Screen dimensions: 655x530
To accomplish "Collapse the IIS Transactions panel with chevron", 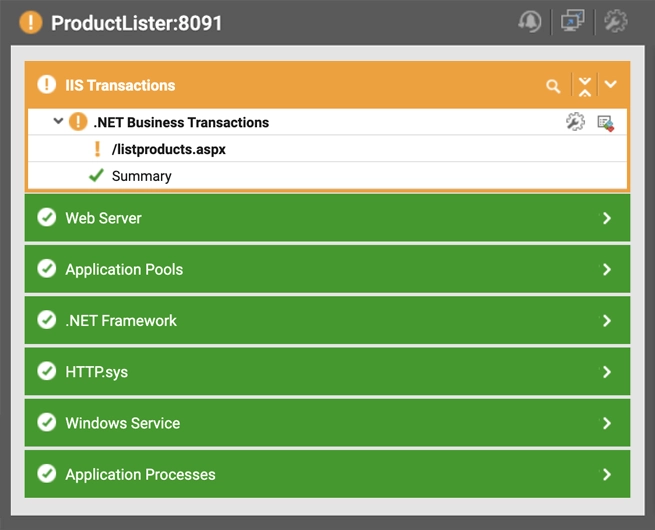I will [611, 86].
